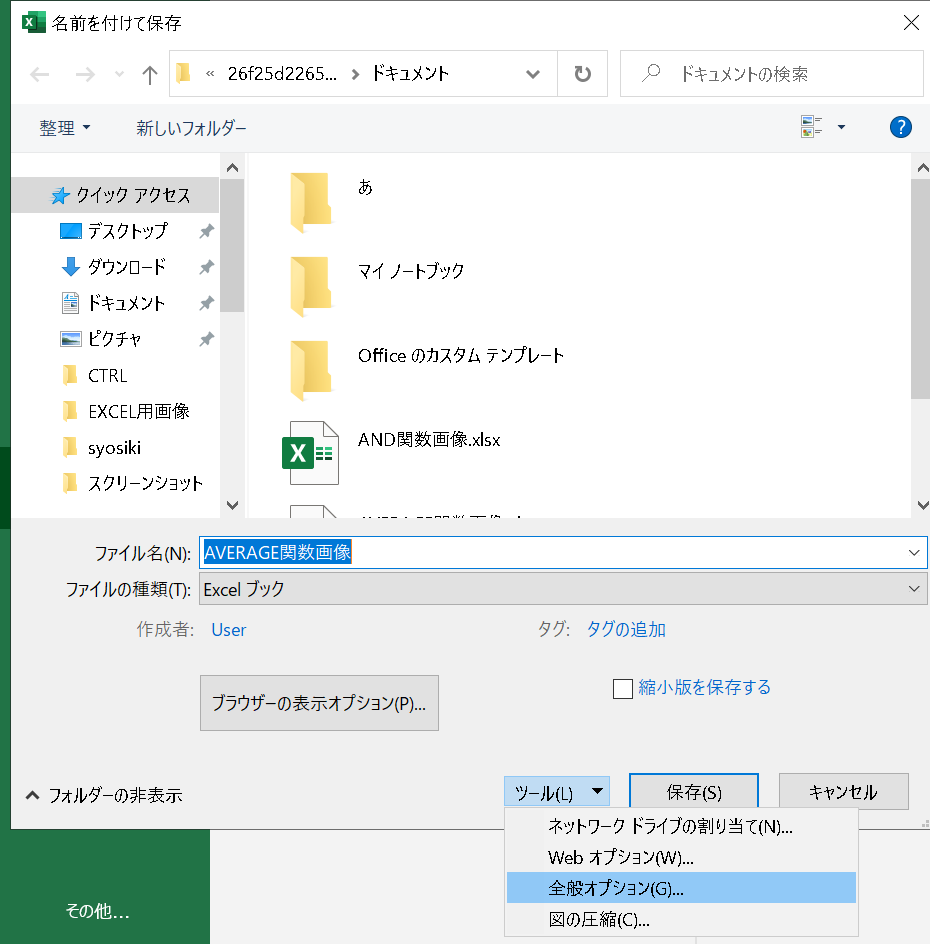Close the save dialog window

click(911, 23)
